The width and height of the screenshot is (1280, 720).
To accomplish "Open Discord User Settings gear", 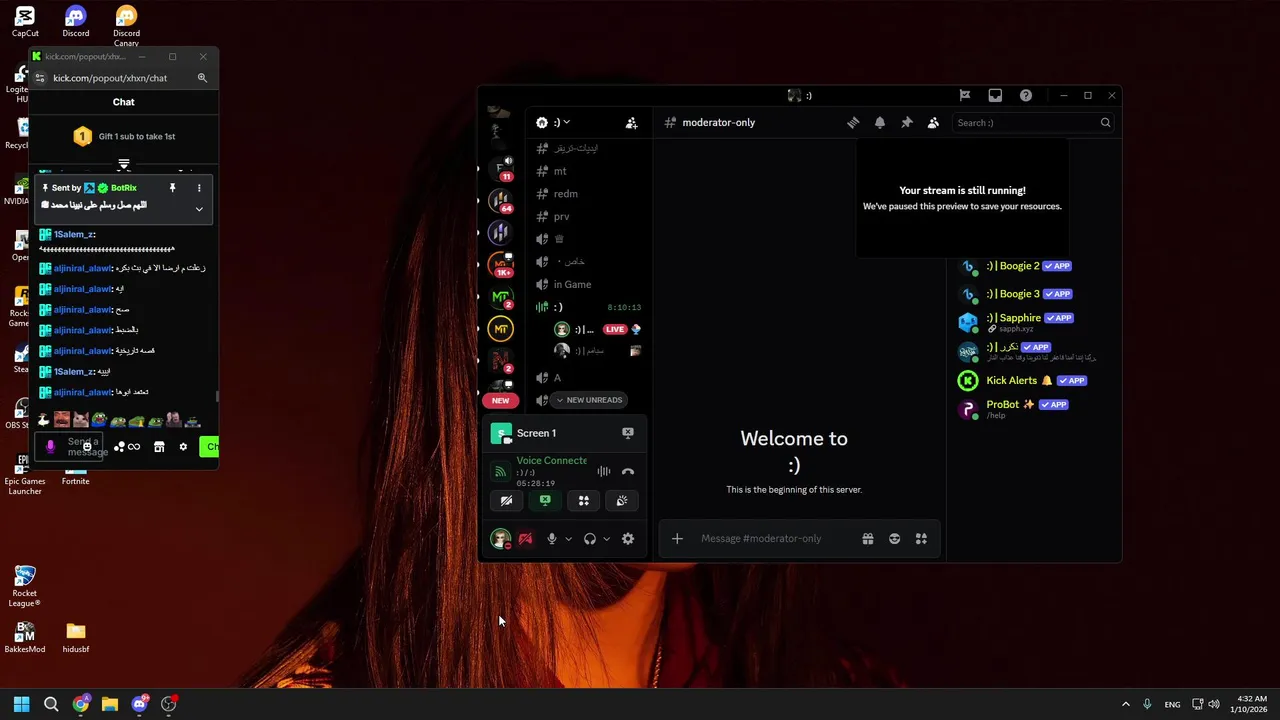I will (x=628, y=539).
